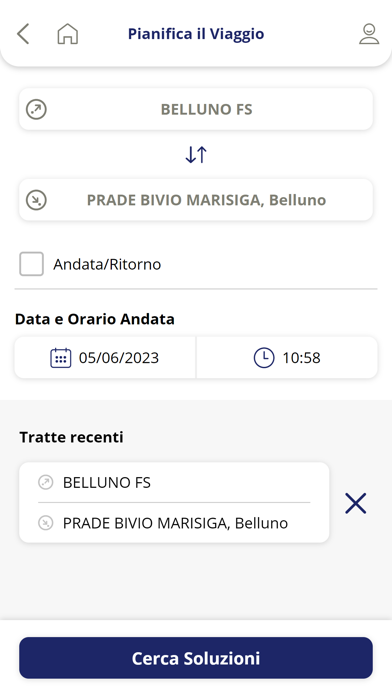Enable the Andata/Ritorno checkbox

[x=32, y=264]
